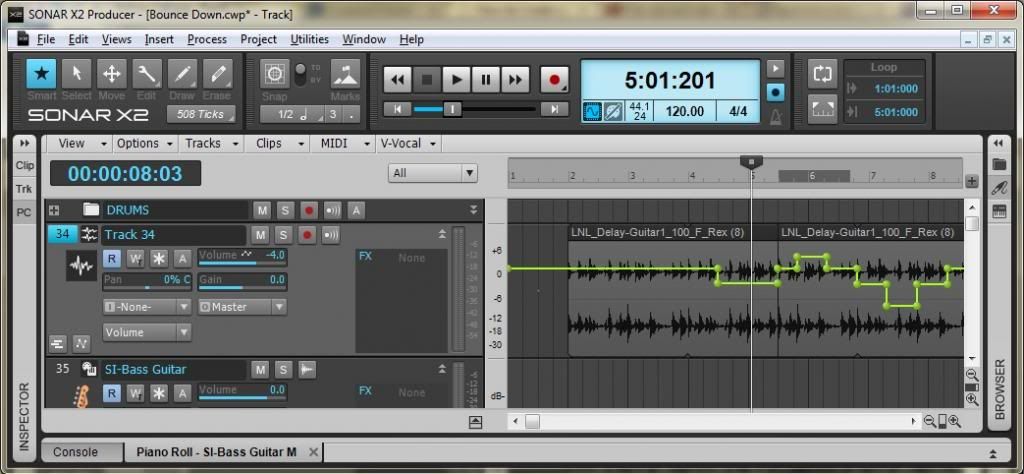Click the 508 Ticks nudge button
The image size is (1024, 474).
click(200, 114)
